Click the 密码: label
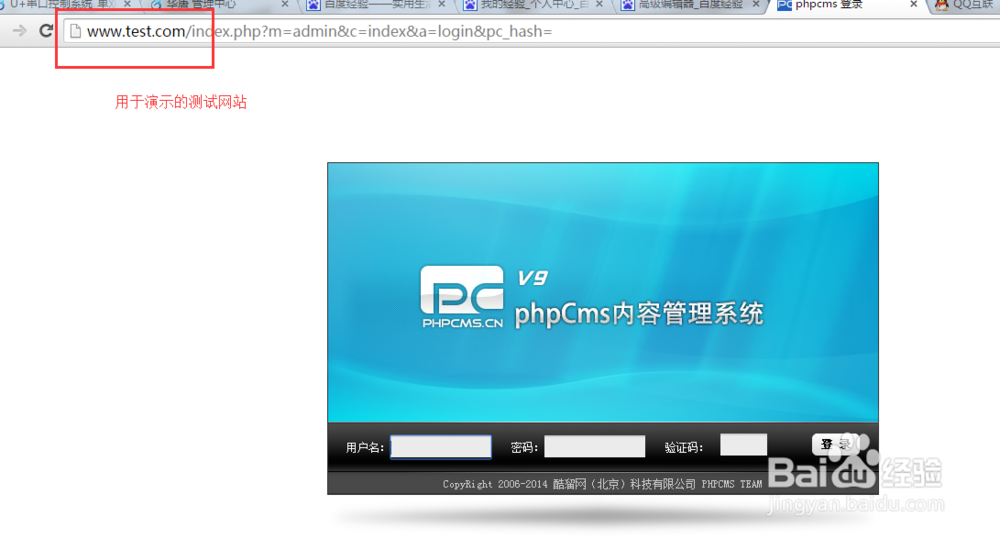 pyautogui.click(x=524, y=447)
